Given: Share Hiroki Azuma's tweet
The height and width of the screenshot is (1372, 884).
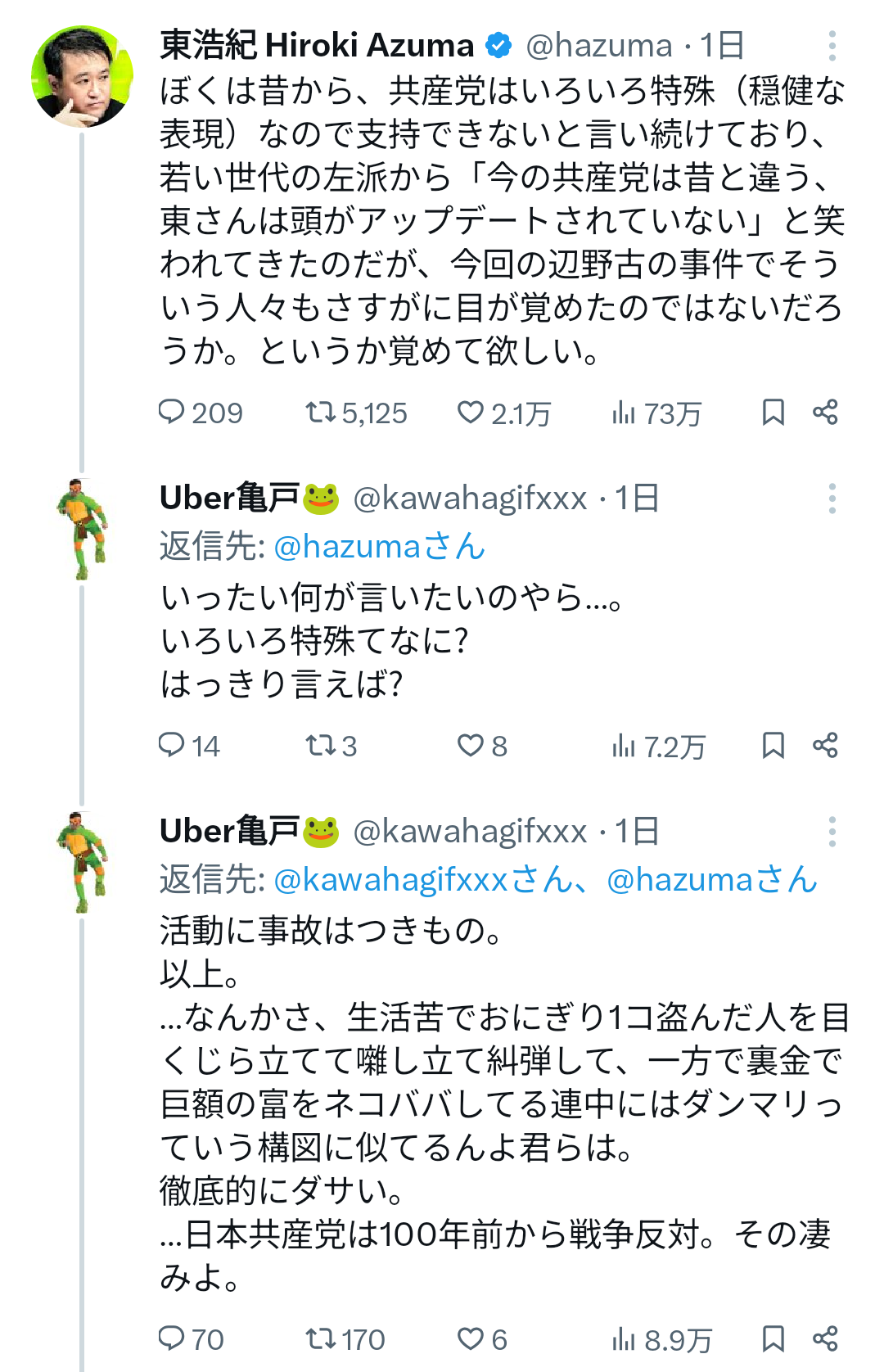Looking at the screenshot, I should point(825,412).
